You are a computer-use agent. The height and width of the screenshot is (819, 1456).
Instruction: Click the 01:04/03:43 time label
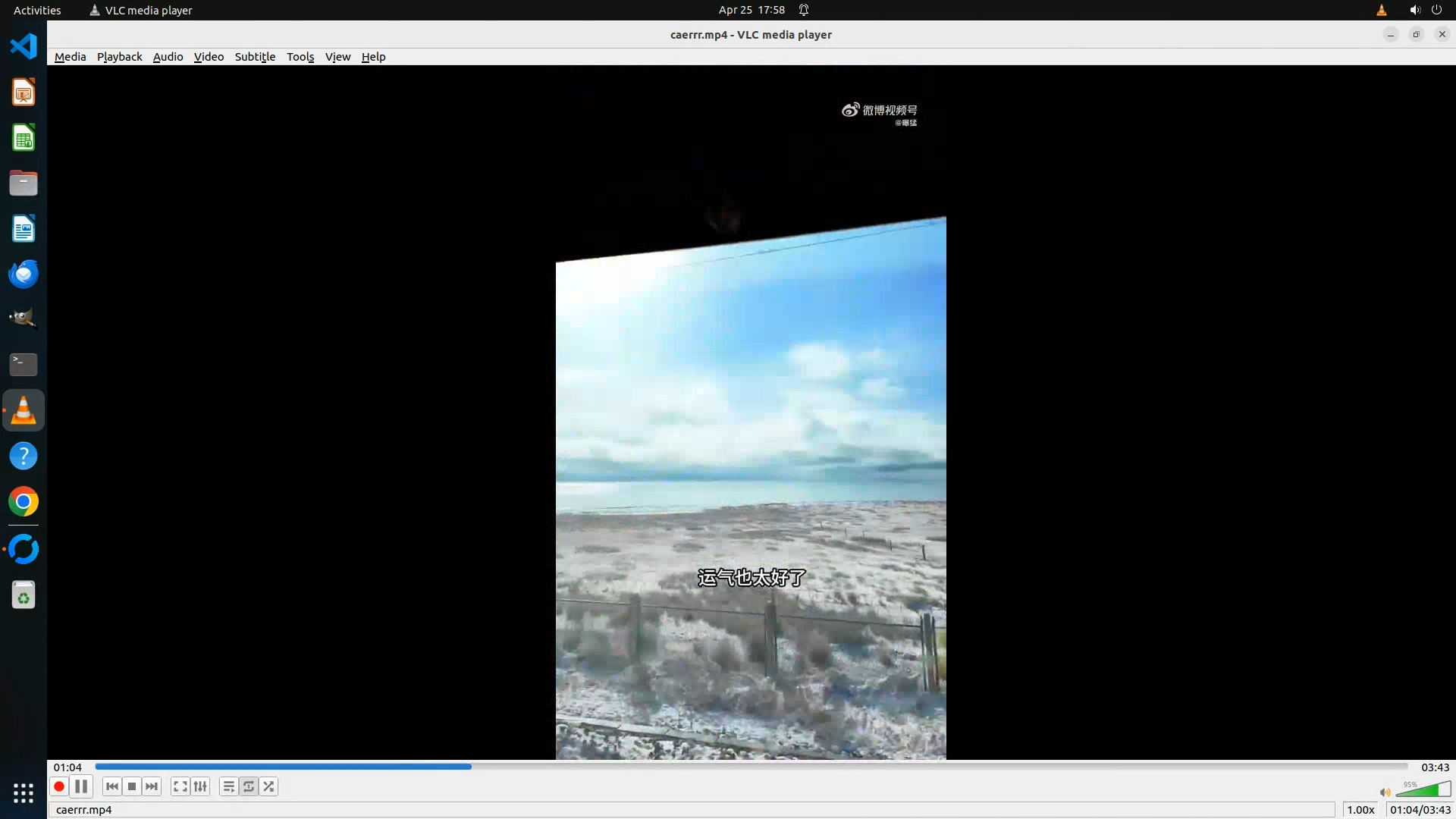click(1420, 810)
